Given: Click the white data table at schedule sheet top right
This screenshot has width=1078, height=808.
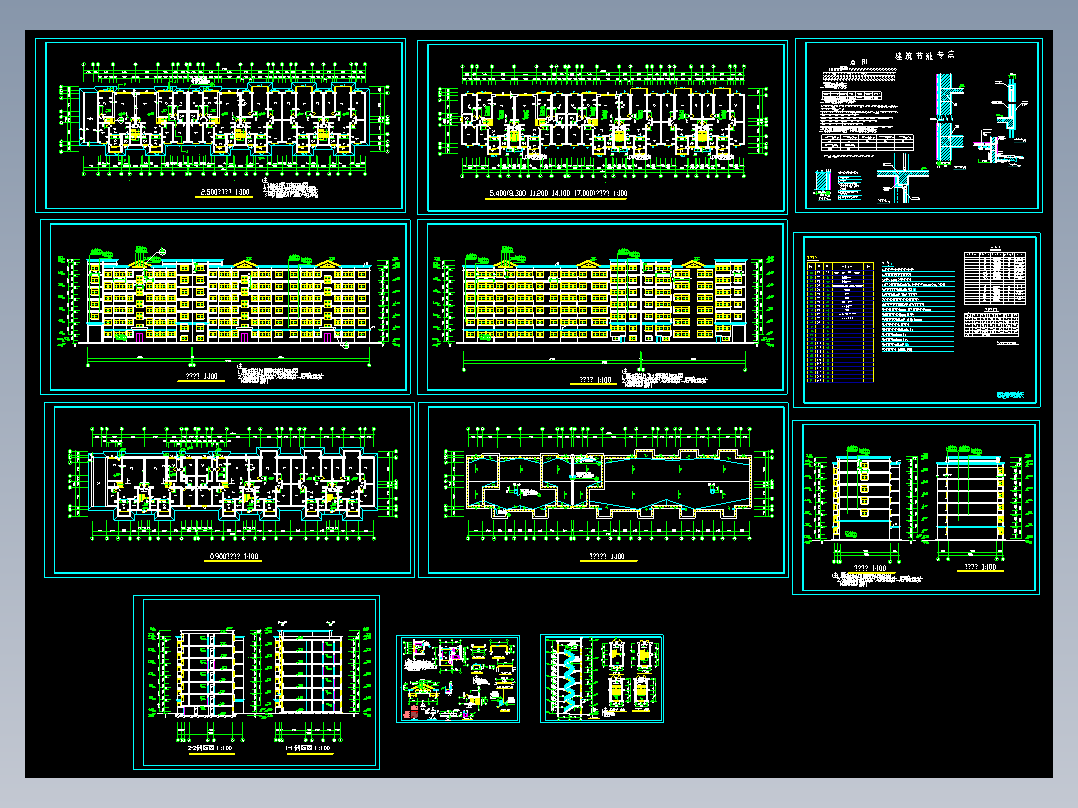Looking at the screenshot, I should pyautogui.click(x=995, y=279).
